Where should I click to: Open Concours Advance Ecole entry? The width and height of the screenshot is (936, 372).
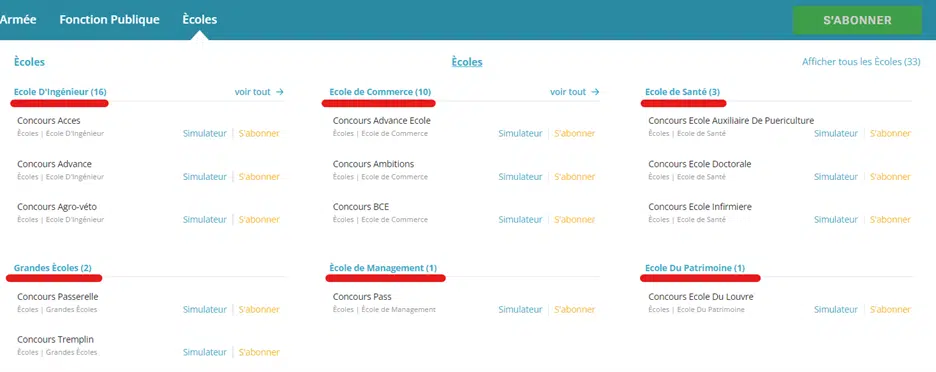(x=381, y=121)
